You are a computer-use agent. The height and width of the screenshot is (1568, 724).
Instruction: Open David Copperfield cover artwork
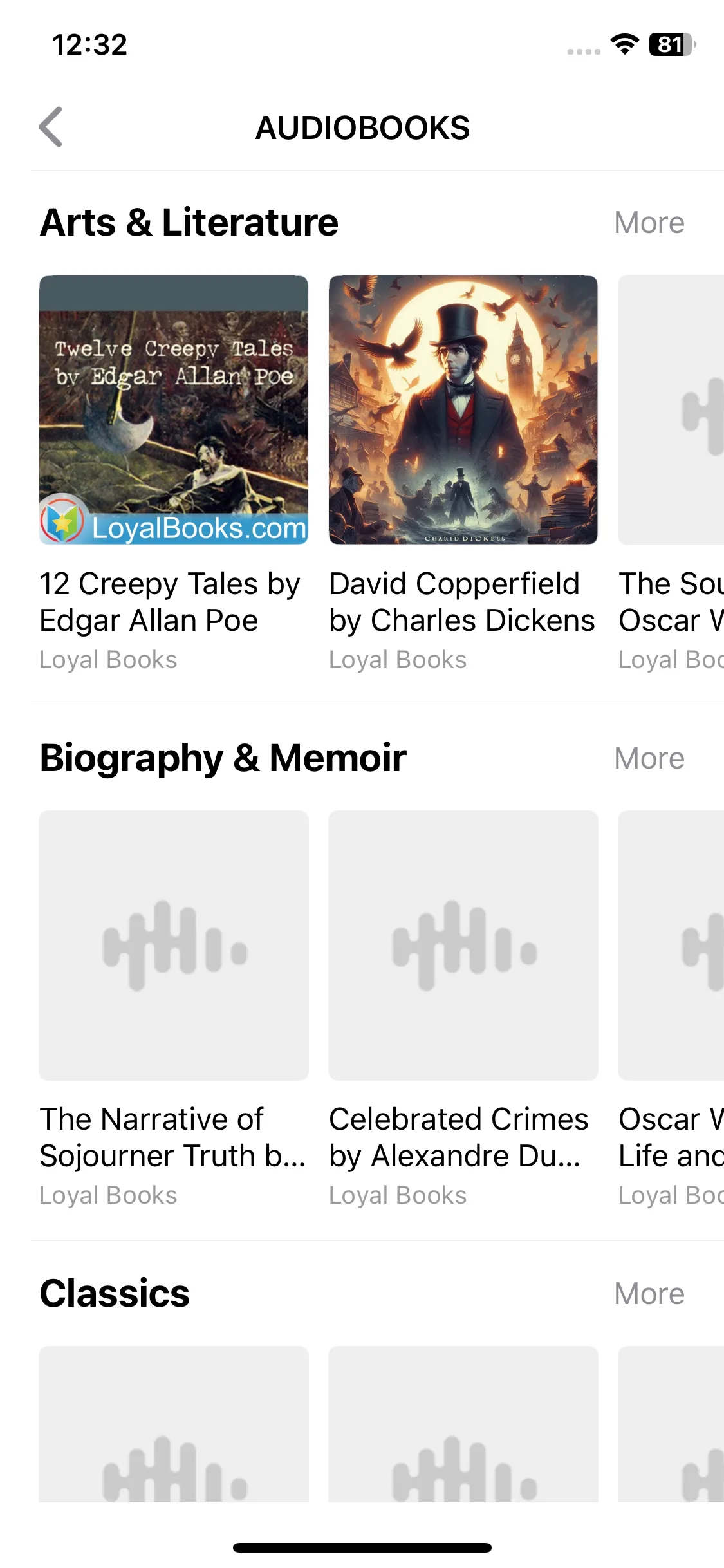(x=463, y=410)
